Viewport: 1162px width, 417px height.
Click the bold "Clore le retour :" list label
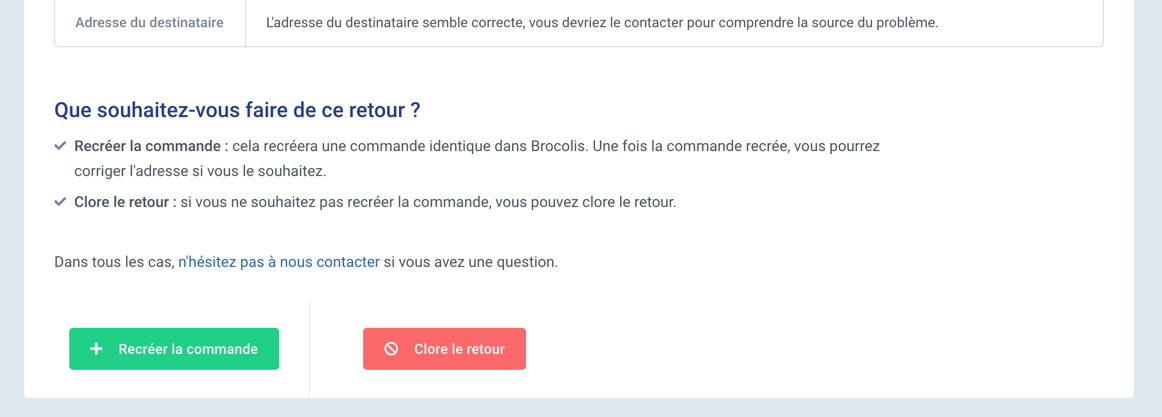tap(125, 202)
